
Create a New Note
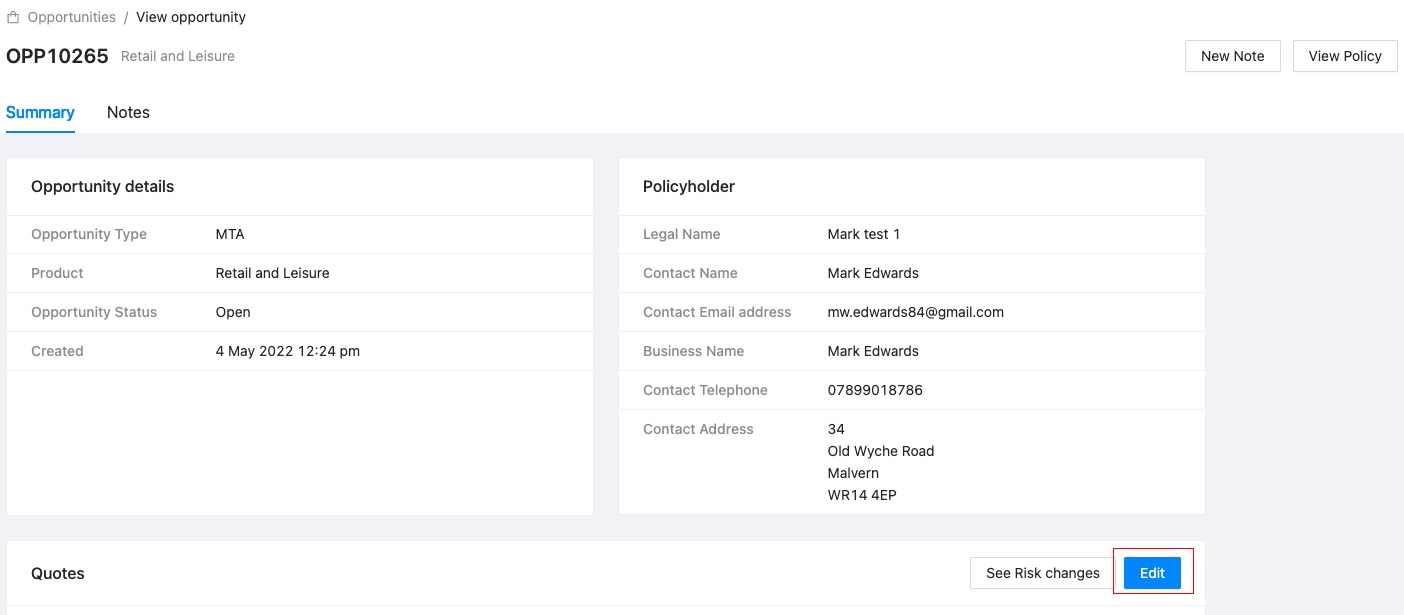[x=1232, y=56]
